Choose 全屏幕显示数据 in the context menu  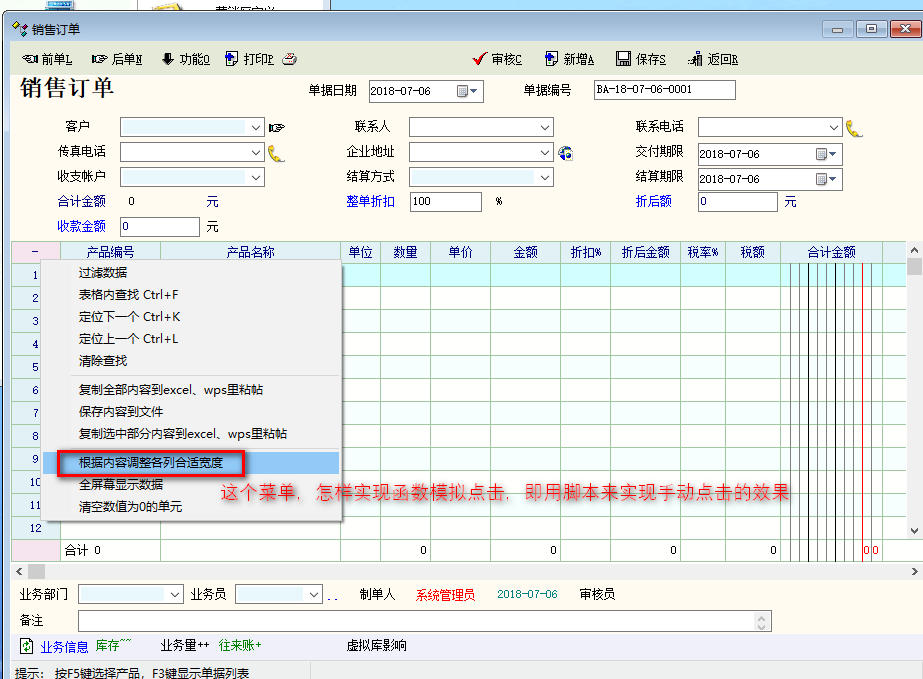pyautogui.click(x=121, y=485)
